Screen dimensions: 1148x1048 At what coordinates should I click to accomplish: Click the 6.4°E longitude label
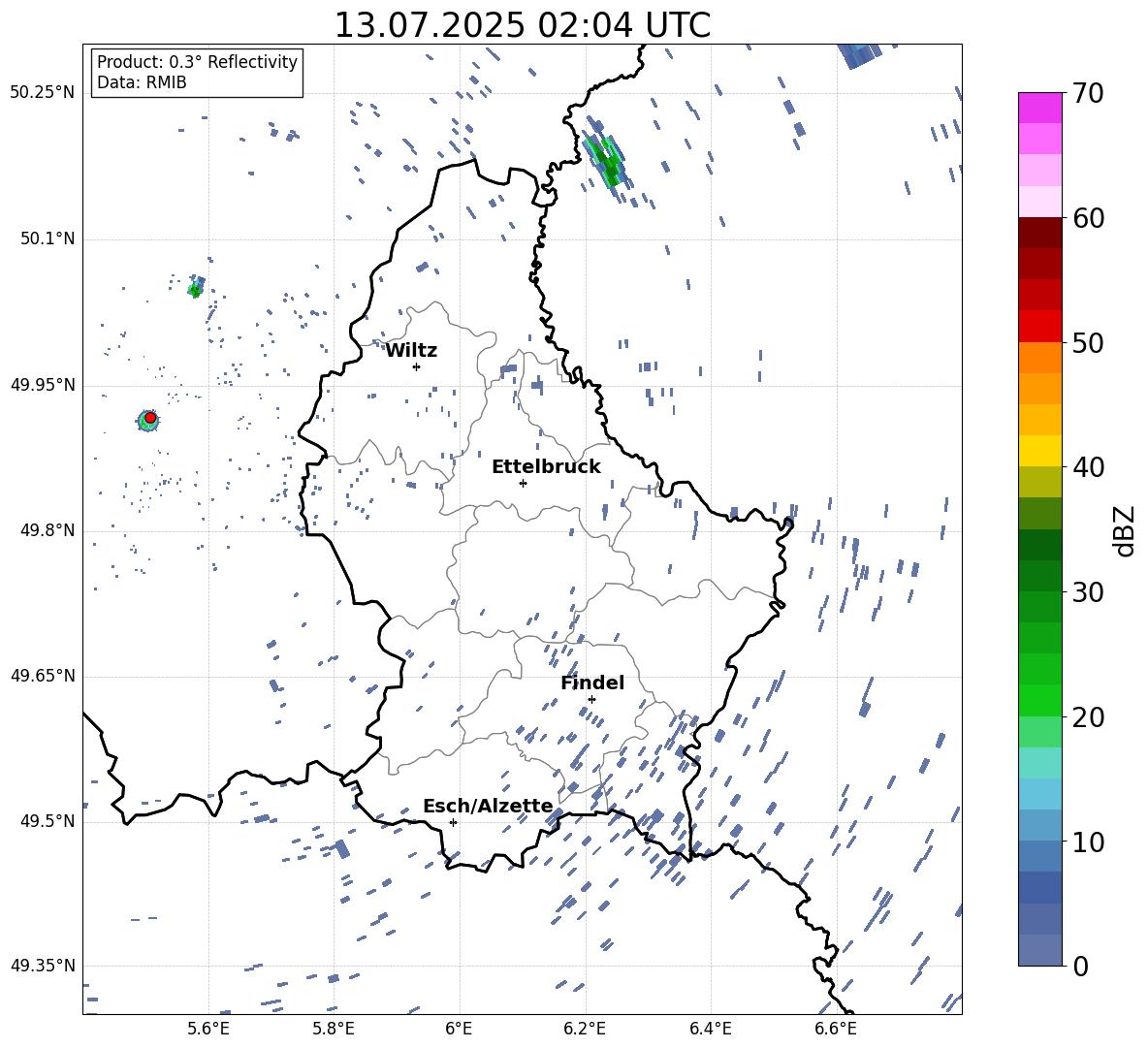click(x=710, y=1029)
